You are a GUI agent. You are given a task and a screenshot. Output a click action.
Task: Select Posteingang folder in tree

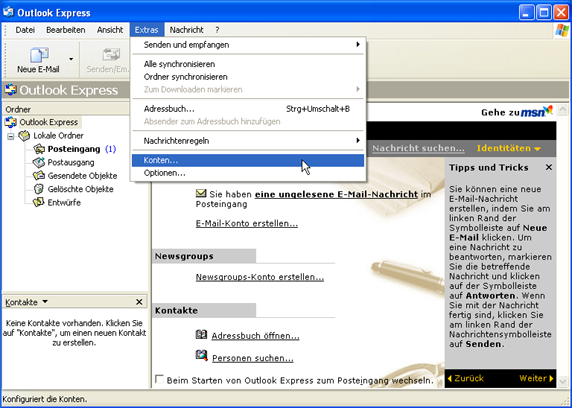pyautogui.click(x=74, y=149)
